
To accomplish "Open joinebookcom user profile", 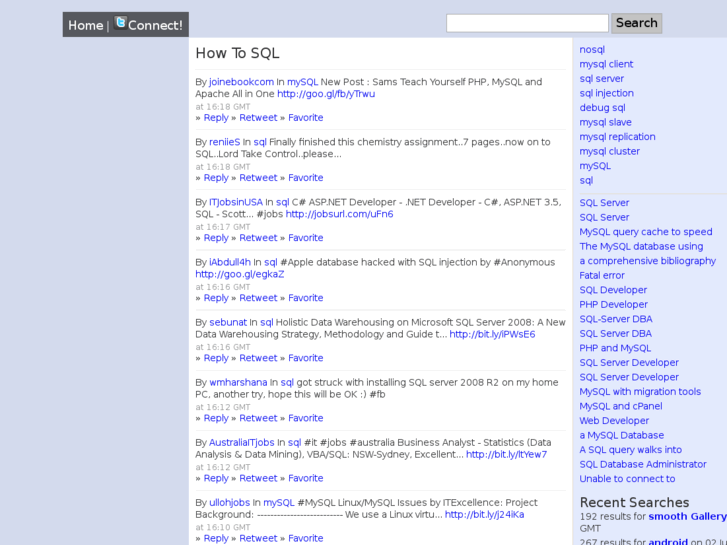I will (241, 82).
